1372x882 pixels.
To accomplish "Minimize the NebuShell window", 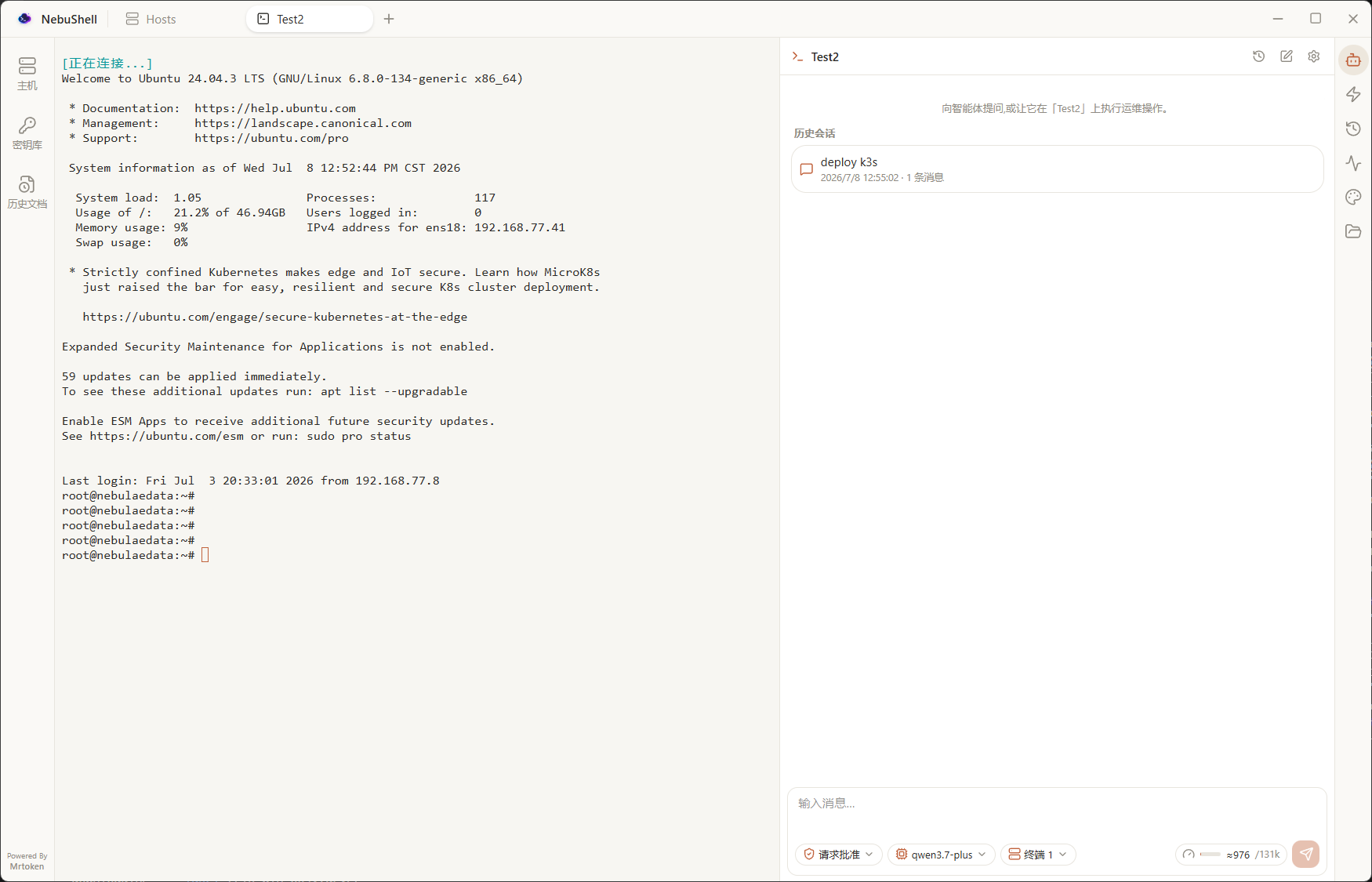I will 1278,19.
